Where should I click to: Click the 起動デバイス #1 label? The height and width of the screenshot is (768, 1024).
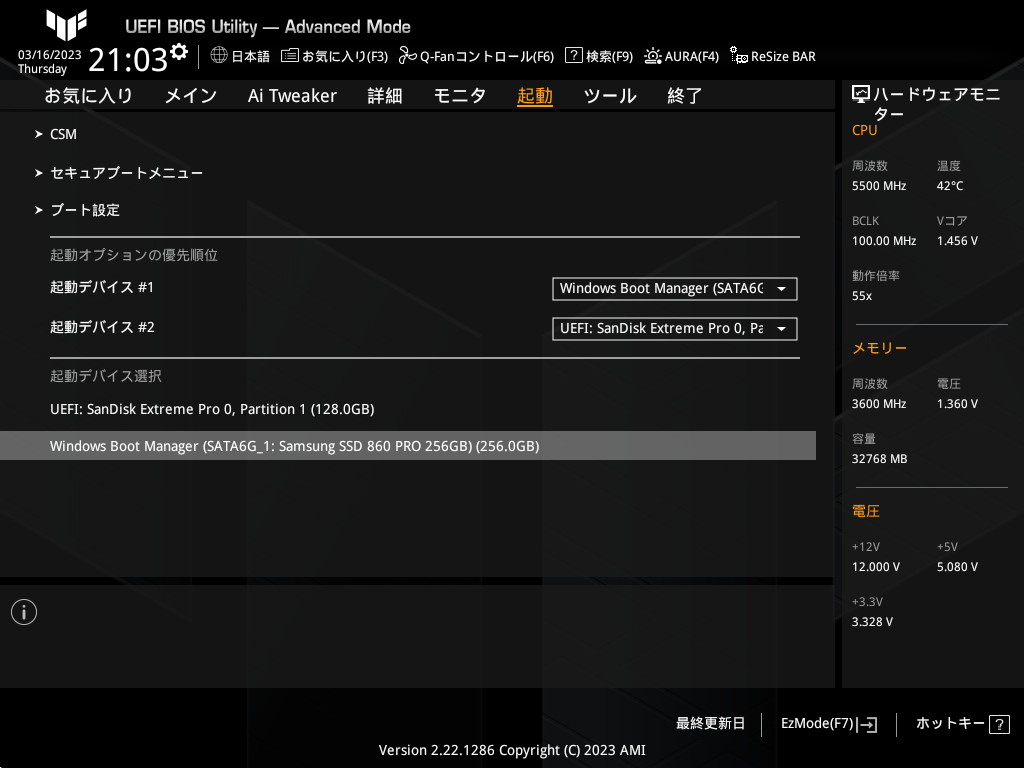102,287
